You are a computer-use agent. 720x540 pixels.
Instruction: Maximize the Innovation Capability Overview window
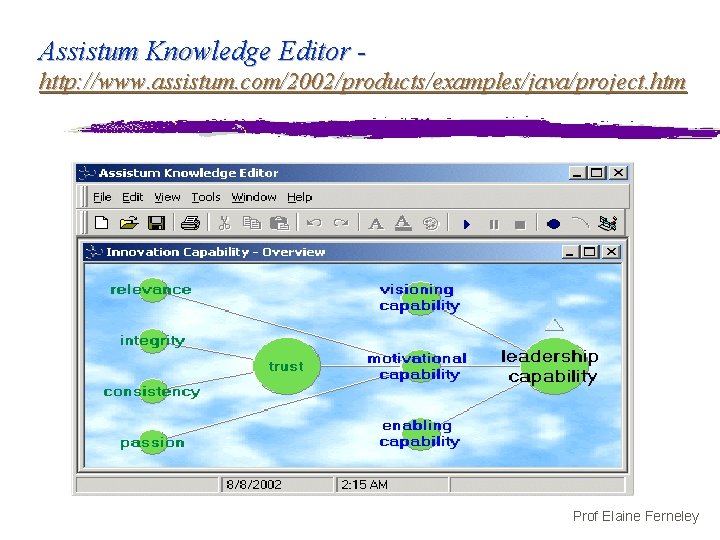[x=590, y=252]
